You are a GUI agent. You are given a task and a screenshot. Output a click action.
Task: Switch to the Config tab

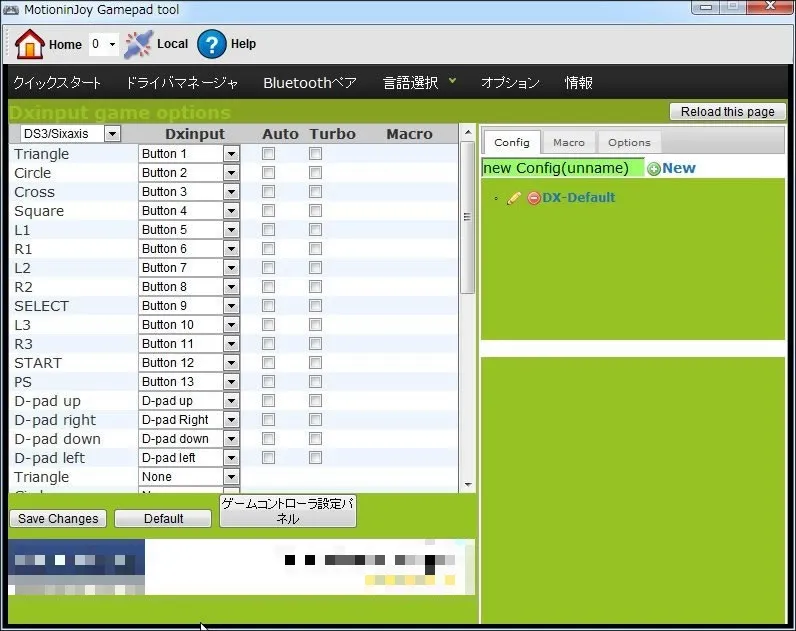512,143
